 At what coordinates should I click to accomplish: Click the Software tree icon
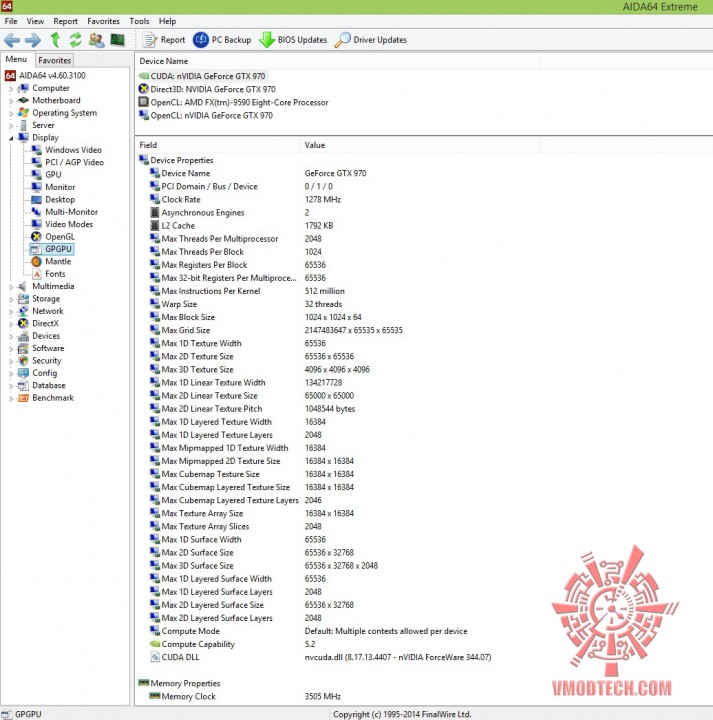click(23, 349)
